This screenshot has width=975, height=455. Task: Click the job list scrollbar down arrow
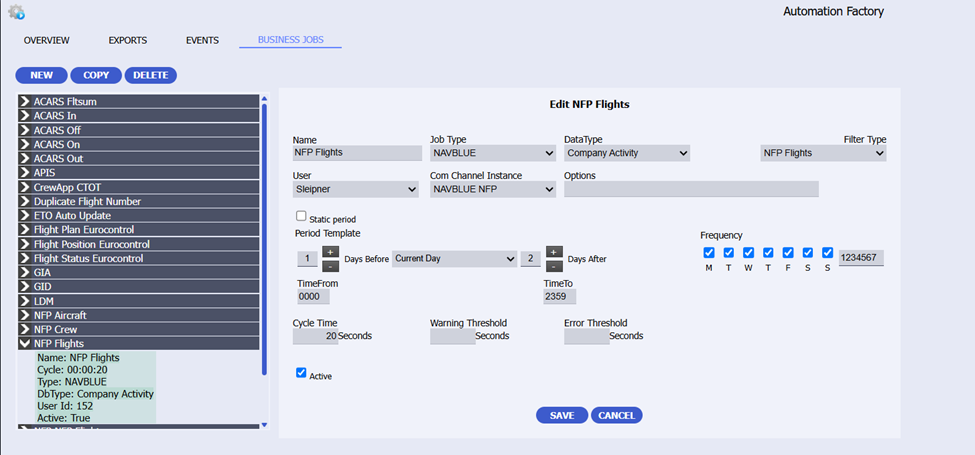click(264, 426)
